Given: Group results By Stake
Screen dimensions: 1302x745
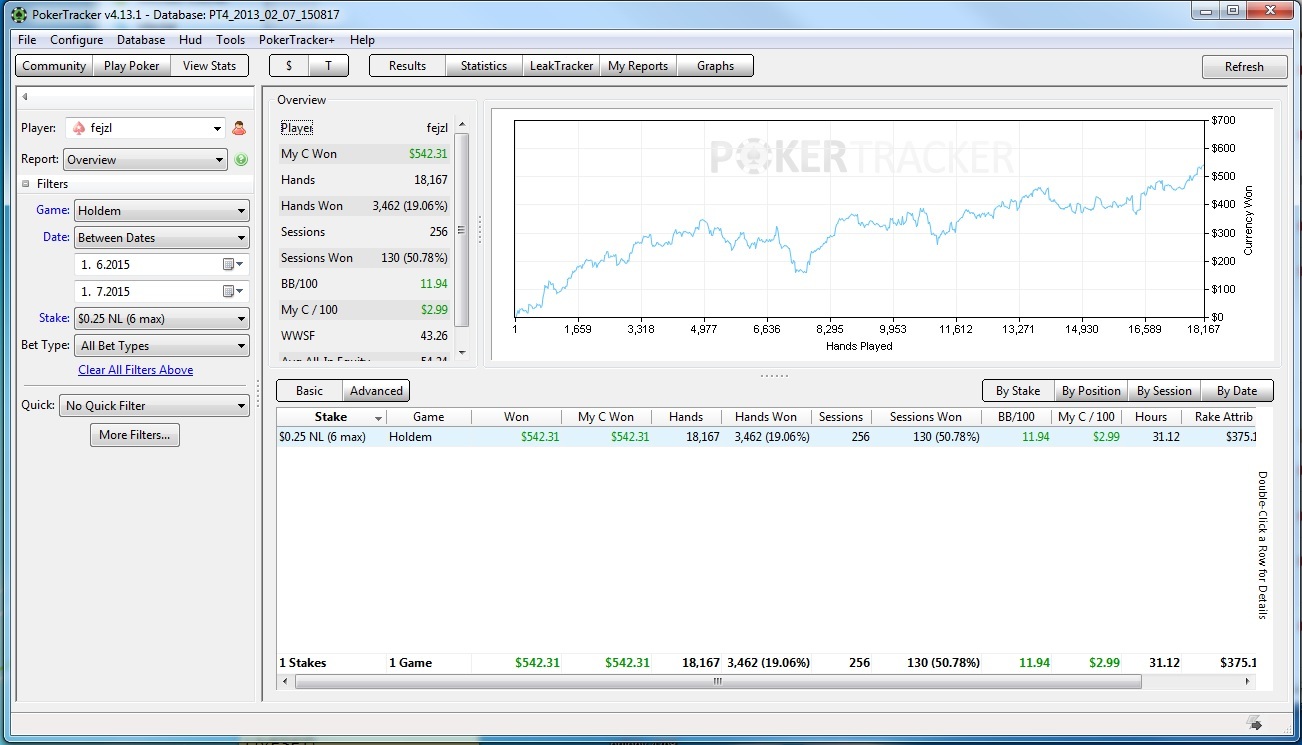Looking at the screenshot, I should tap(1018, 391).
